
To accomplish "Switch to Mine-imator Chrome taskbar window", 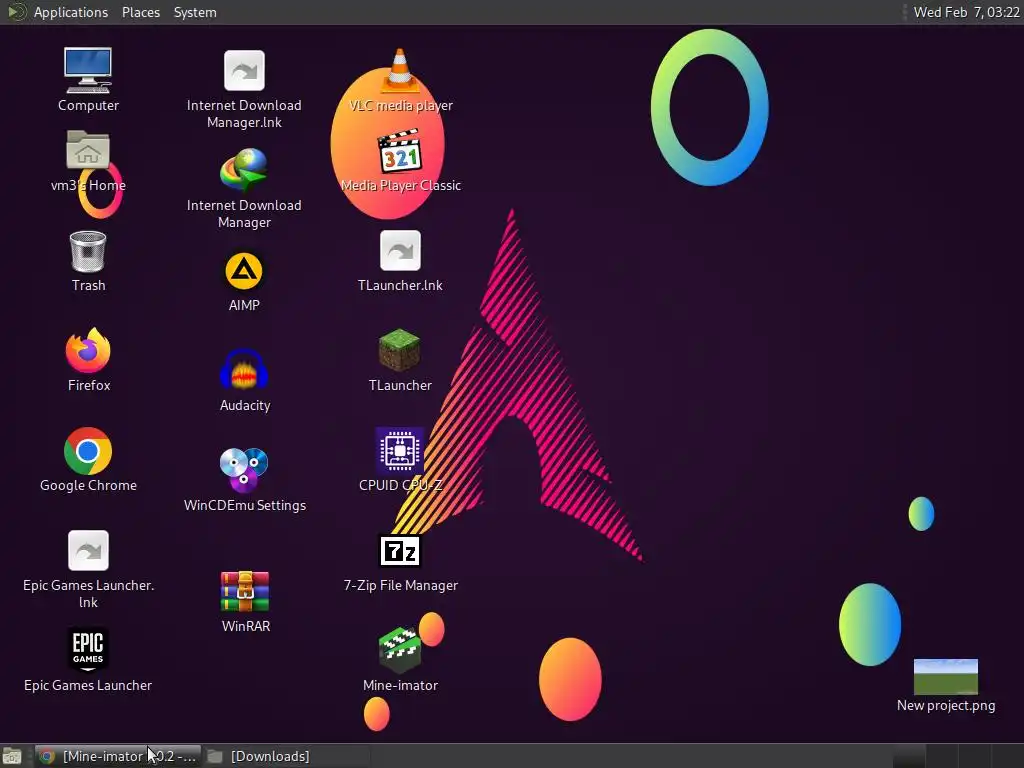I will click(118, 756).
